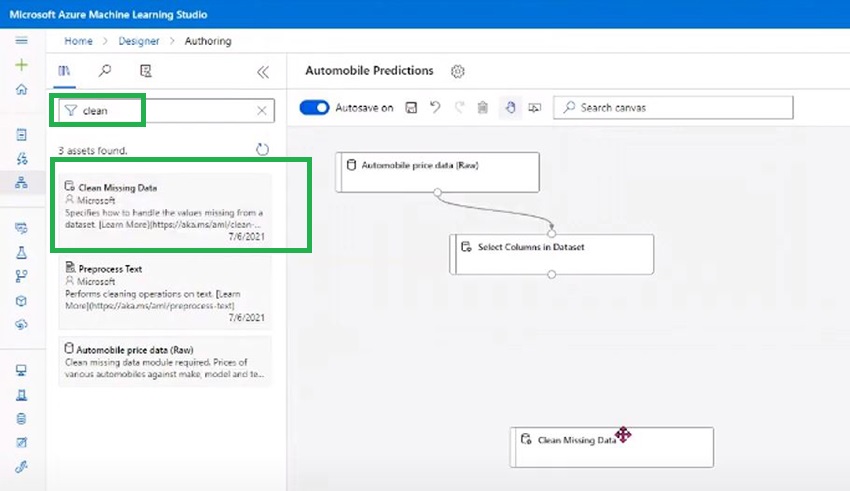Click input port of Select Columns in Dataset
Screen dimensions: 850x491
551,234
